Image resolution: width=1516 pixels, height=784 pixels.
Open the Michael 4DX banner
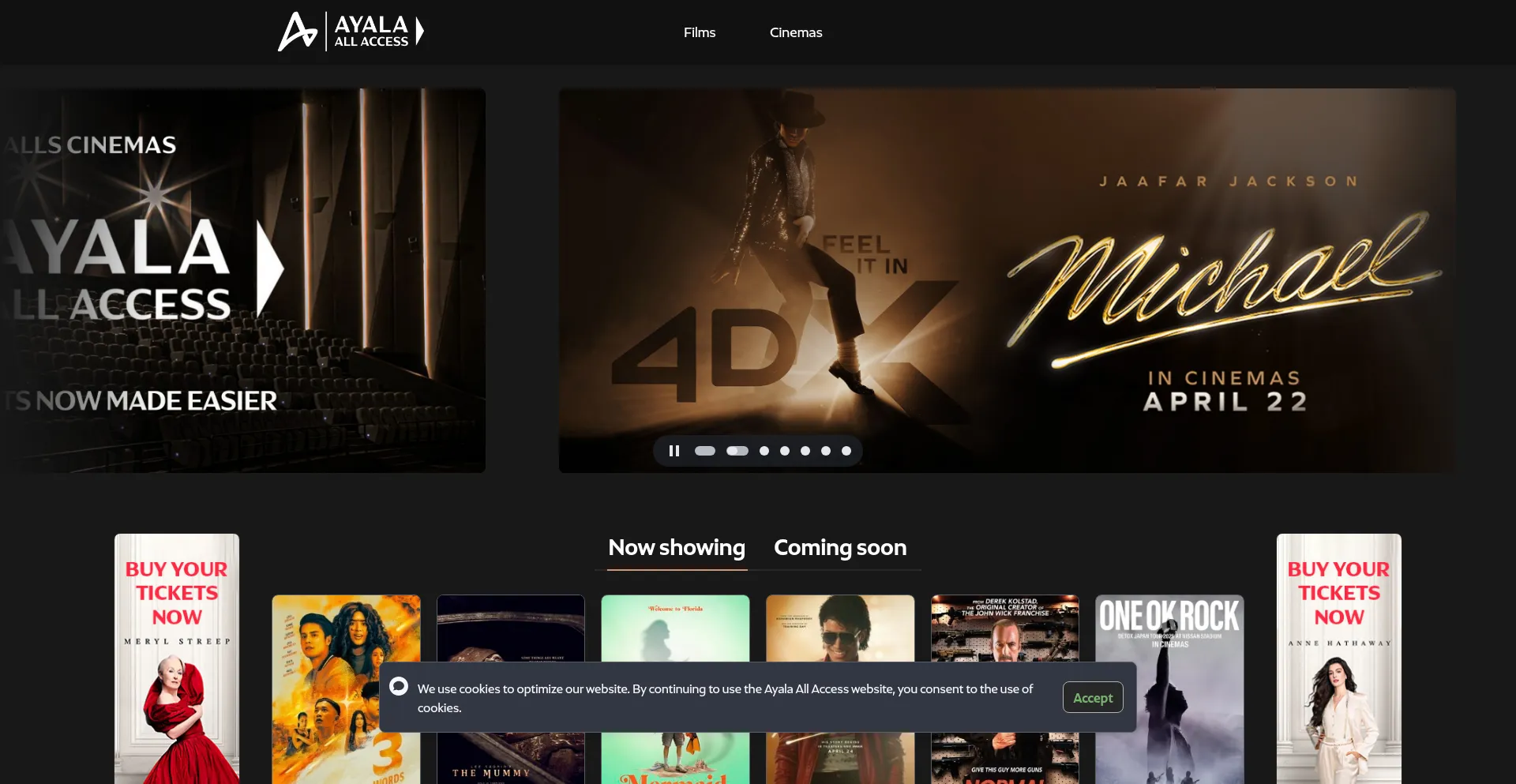(1007, 280)
